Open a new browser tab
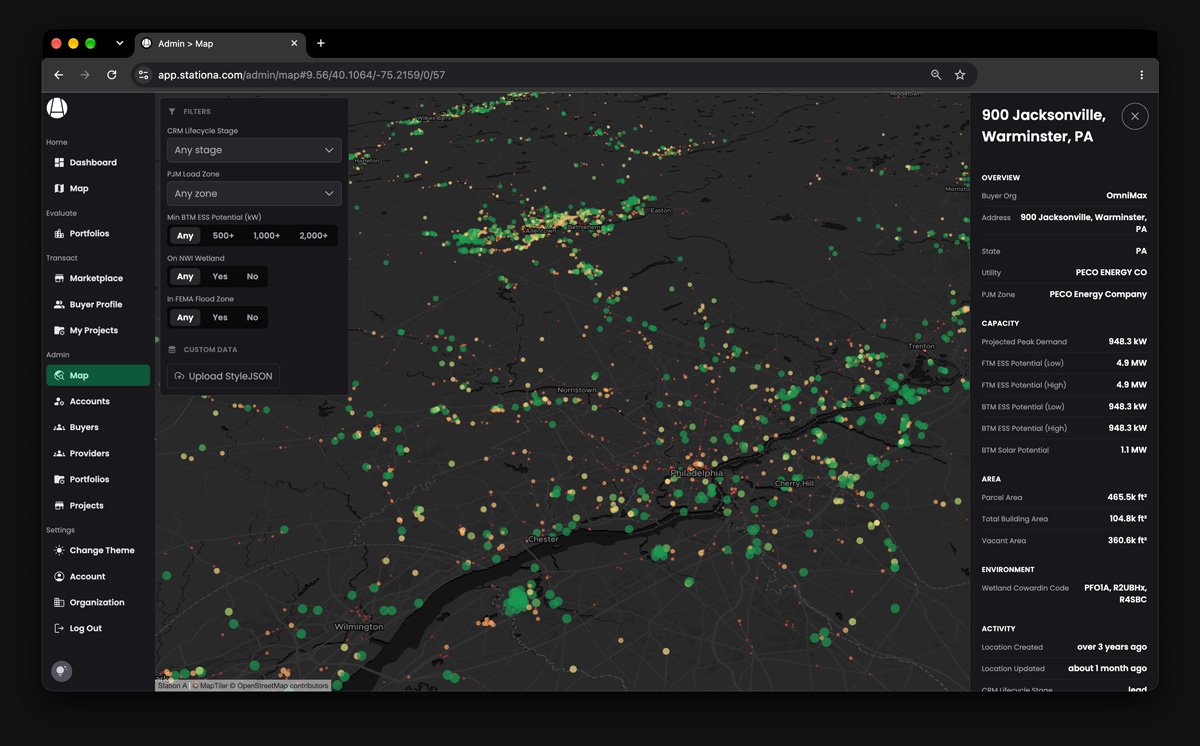1200x746 pixels. tap(321, 43)
